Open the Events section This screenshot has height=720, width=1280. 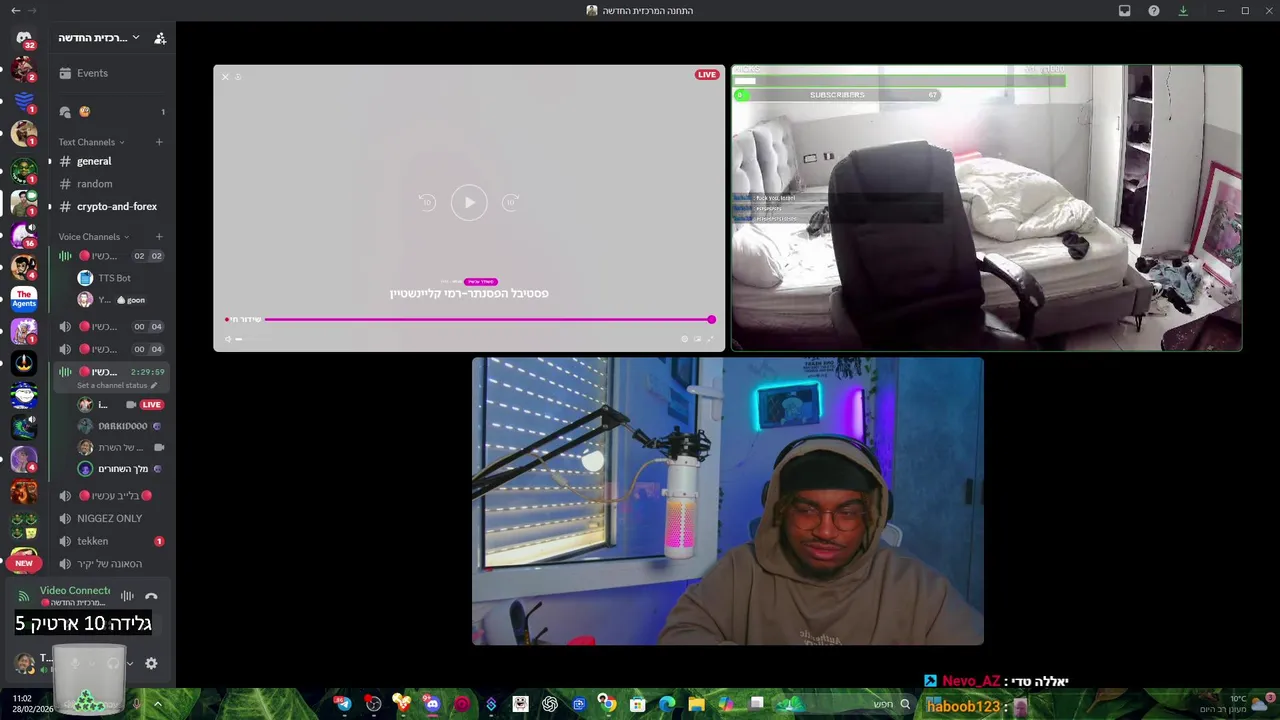coord(112,73)
